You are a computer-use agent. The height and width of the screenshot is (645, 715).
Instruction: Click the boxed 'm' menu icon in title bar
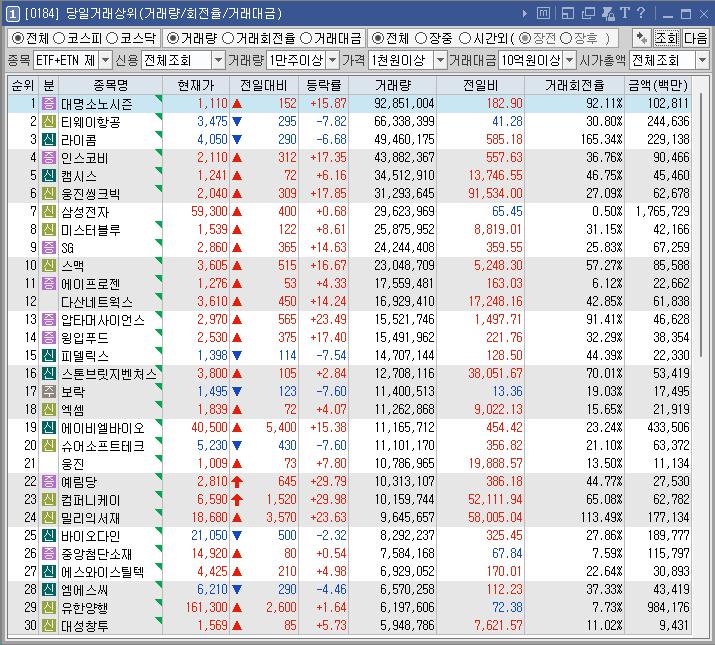pos(543,13)
